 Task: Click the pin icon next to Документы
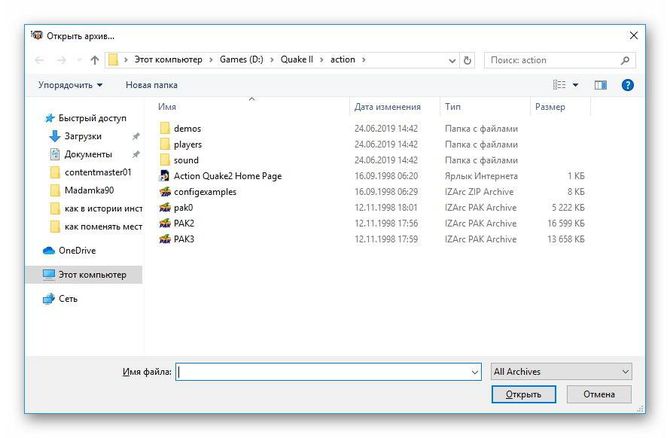pyautogui.click(x=136, y=154)
